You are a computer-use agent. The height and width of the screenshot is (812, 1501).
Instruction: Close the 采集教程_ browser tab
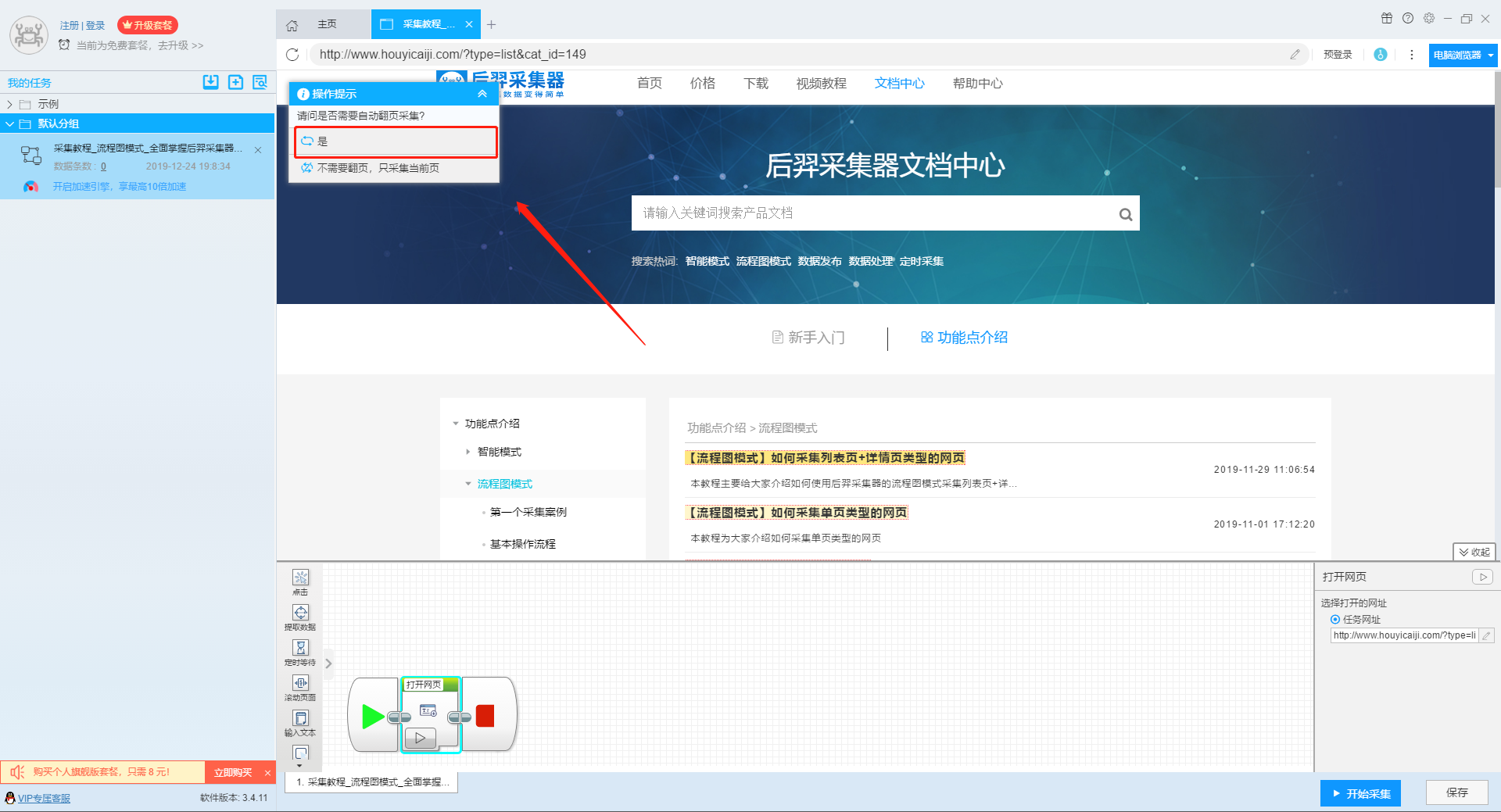tap(469, 24)
